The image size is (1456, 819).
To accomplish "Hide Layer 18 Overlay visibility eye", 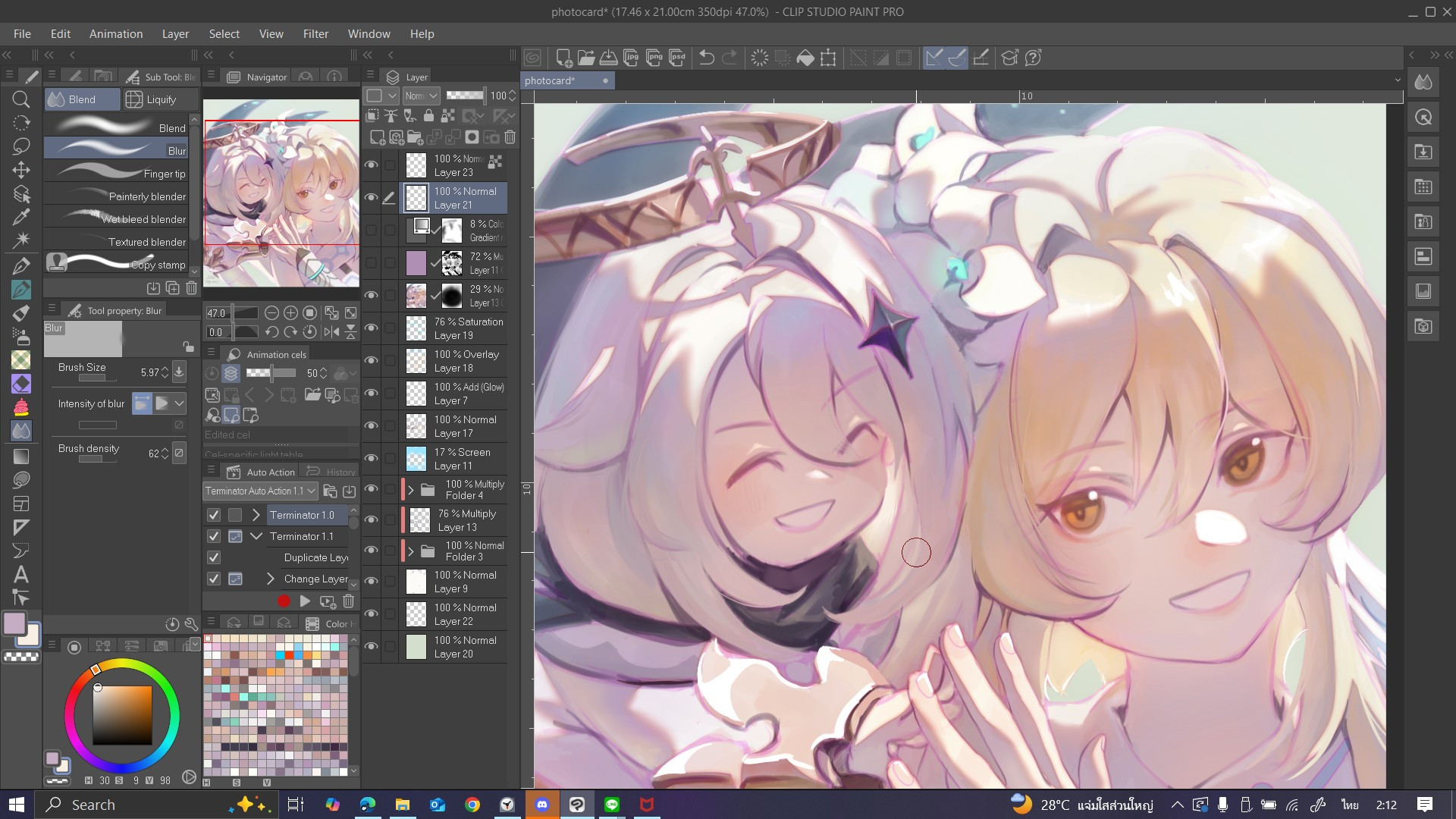I will 372,361.
